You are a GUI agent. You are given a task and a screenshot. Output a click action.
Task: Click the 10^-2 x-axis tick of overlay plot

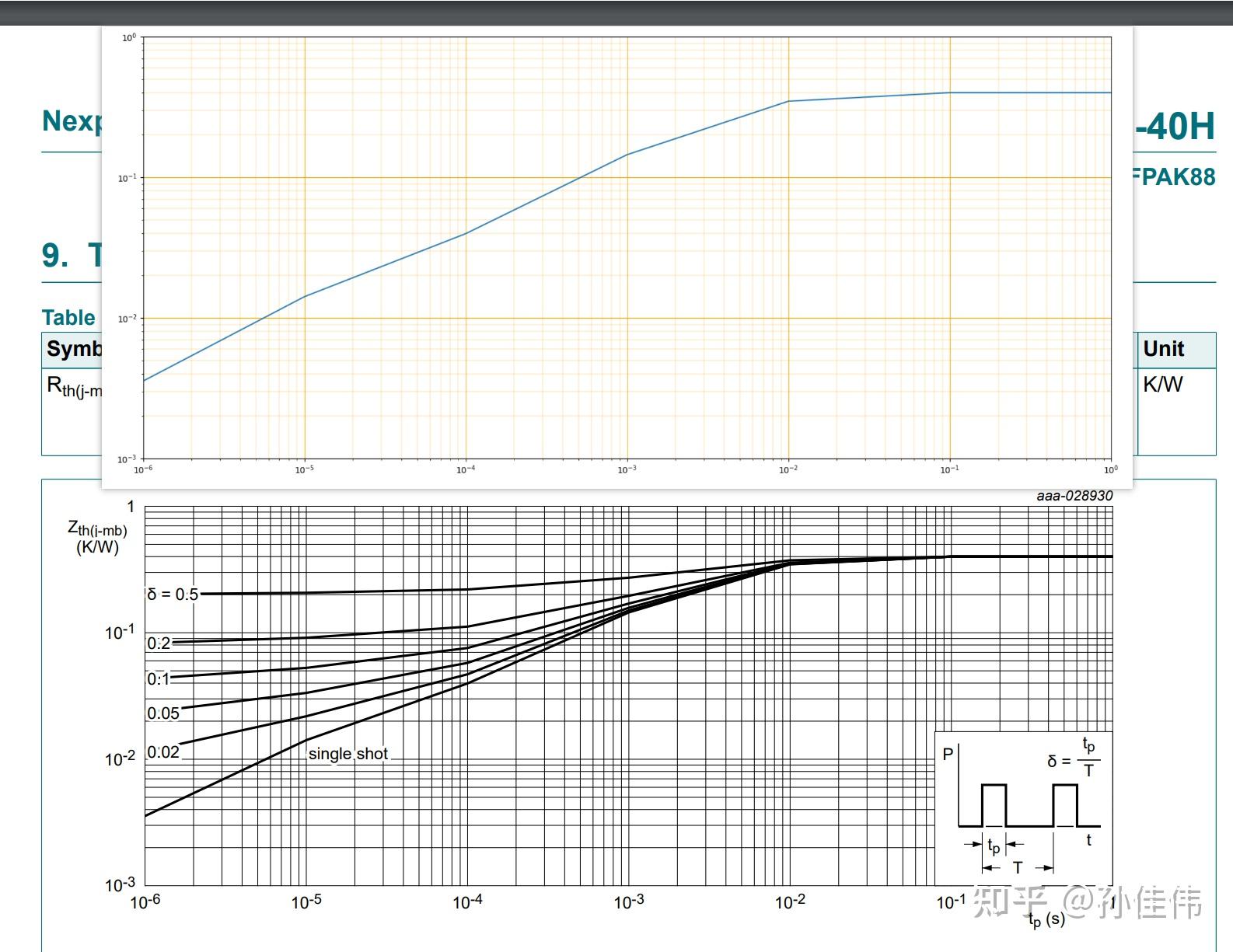click(x=788, y=469)
